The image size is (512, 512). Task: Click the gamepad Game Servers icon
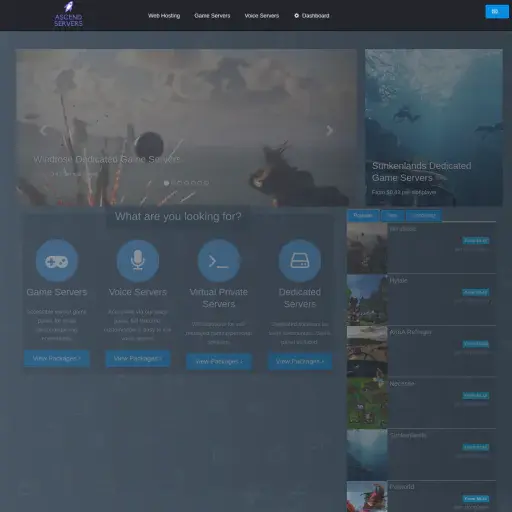click(57, 261)
